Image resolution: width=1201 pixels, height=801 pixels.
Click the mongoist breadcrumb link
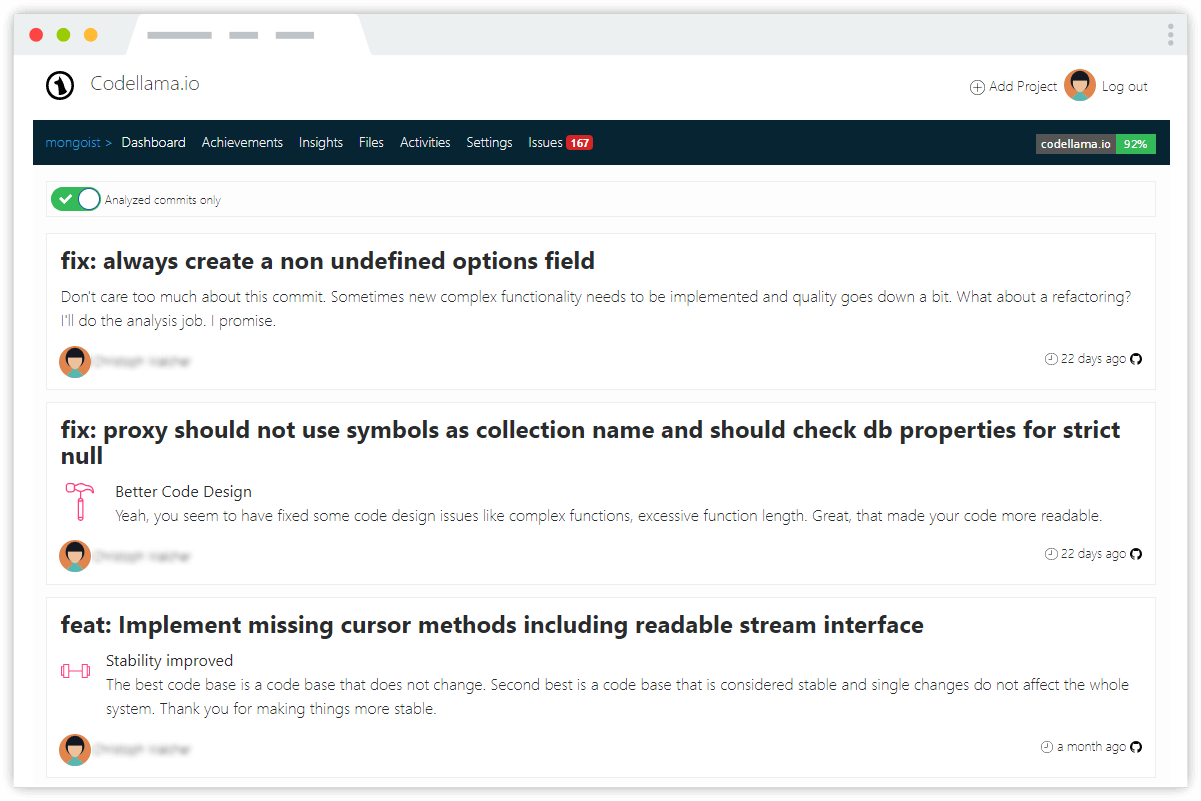pos(73,143)
